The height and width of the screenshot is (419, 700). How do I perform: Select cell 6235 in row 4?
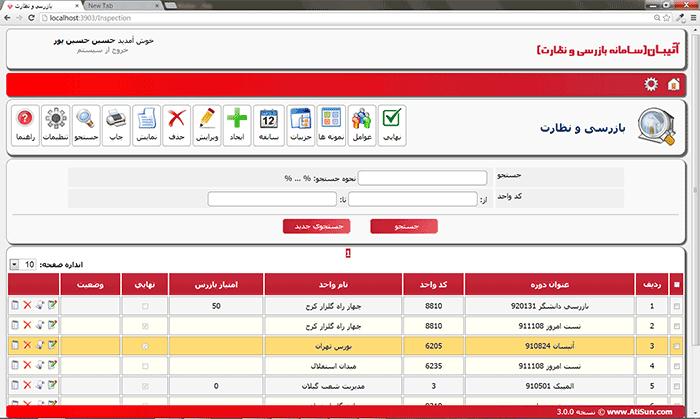(x=433, y=366)
